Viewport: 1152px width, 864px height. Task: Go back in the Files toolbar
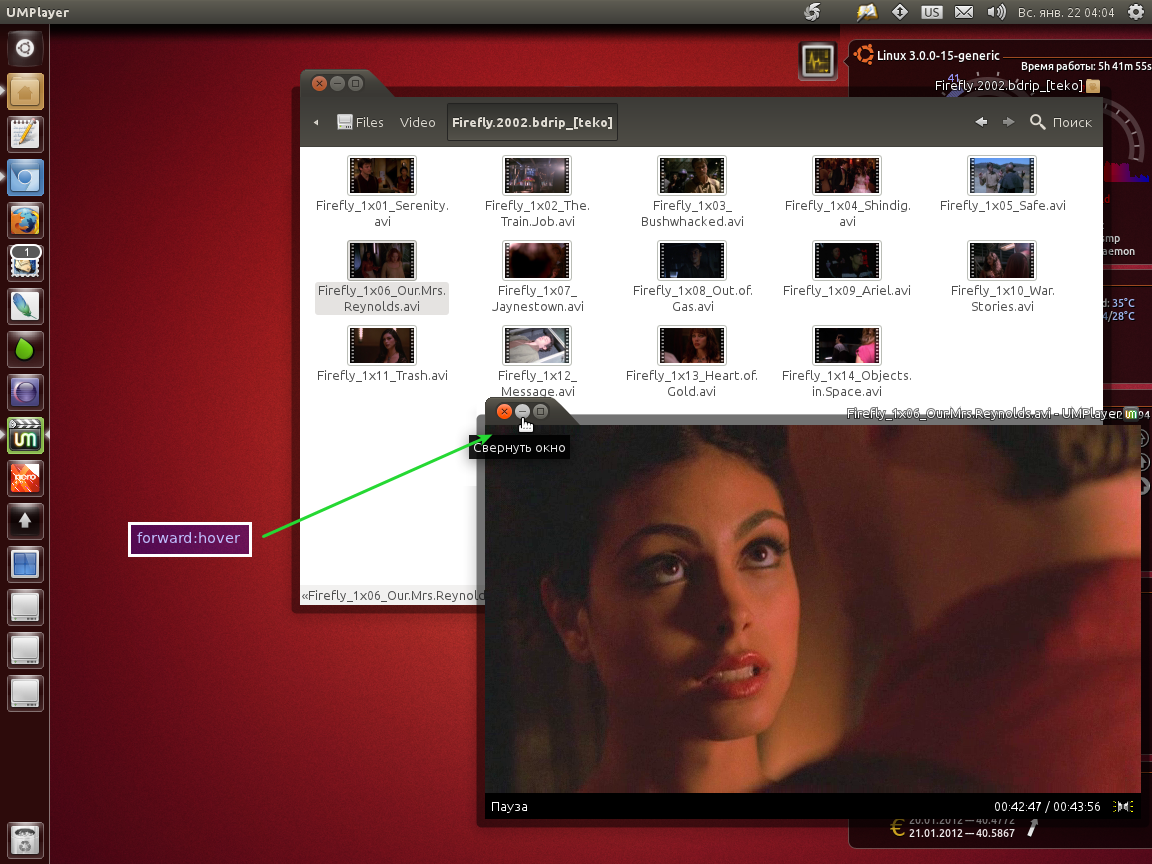[x=981, y=122]
